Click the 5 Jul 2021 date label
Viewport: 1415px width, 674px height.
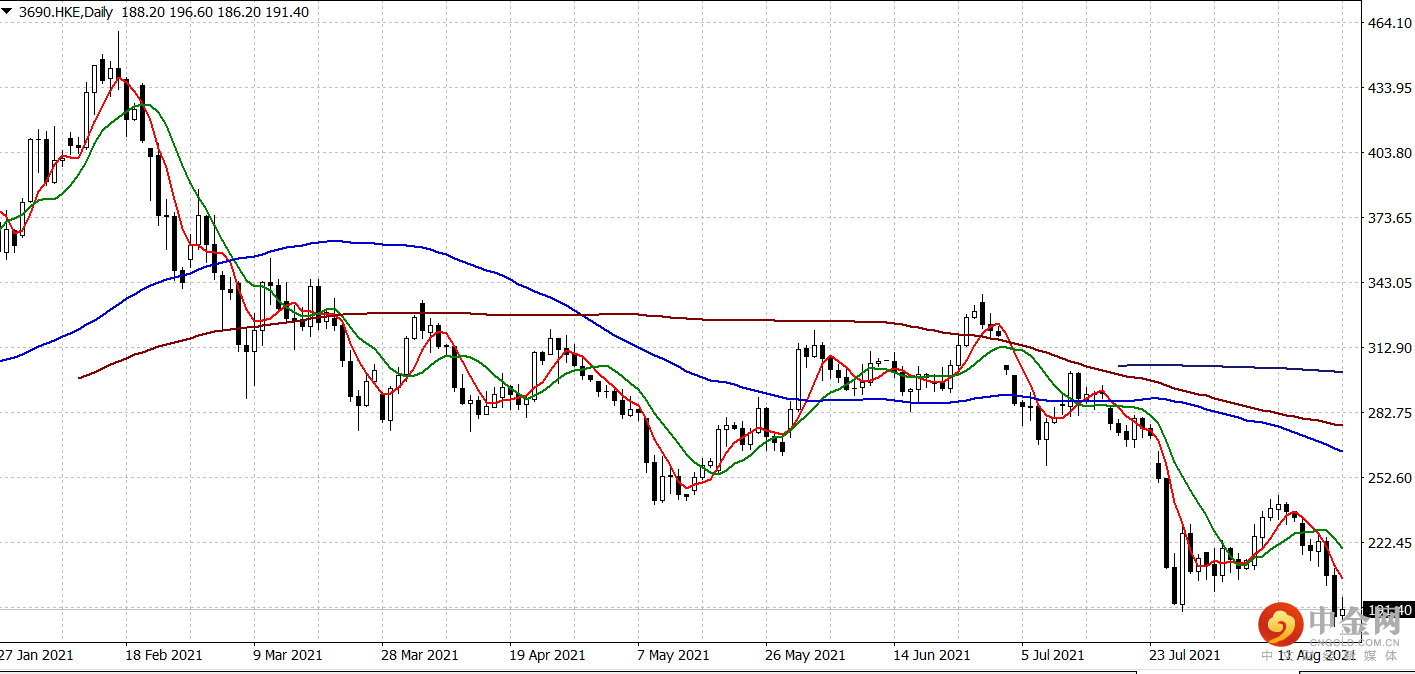(x=1053, y=655)
